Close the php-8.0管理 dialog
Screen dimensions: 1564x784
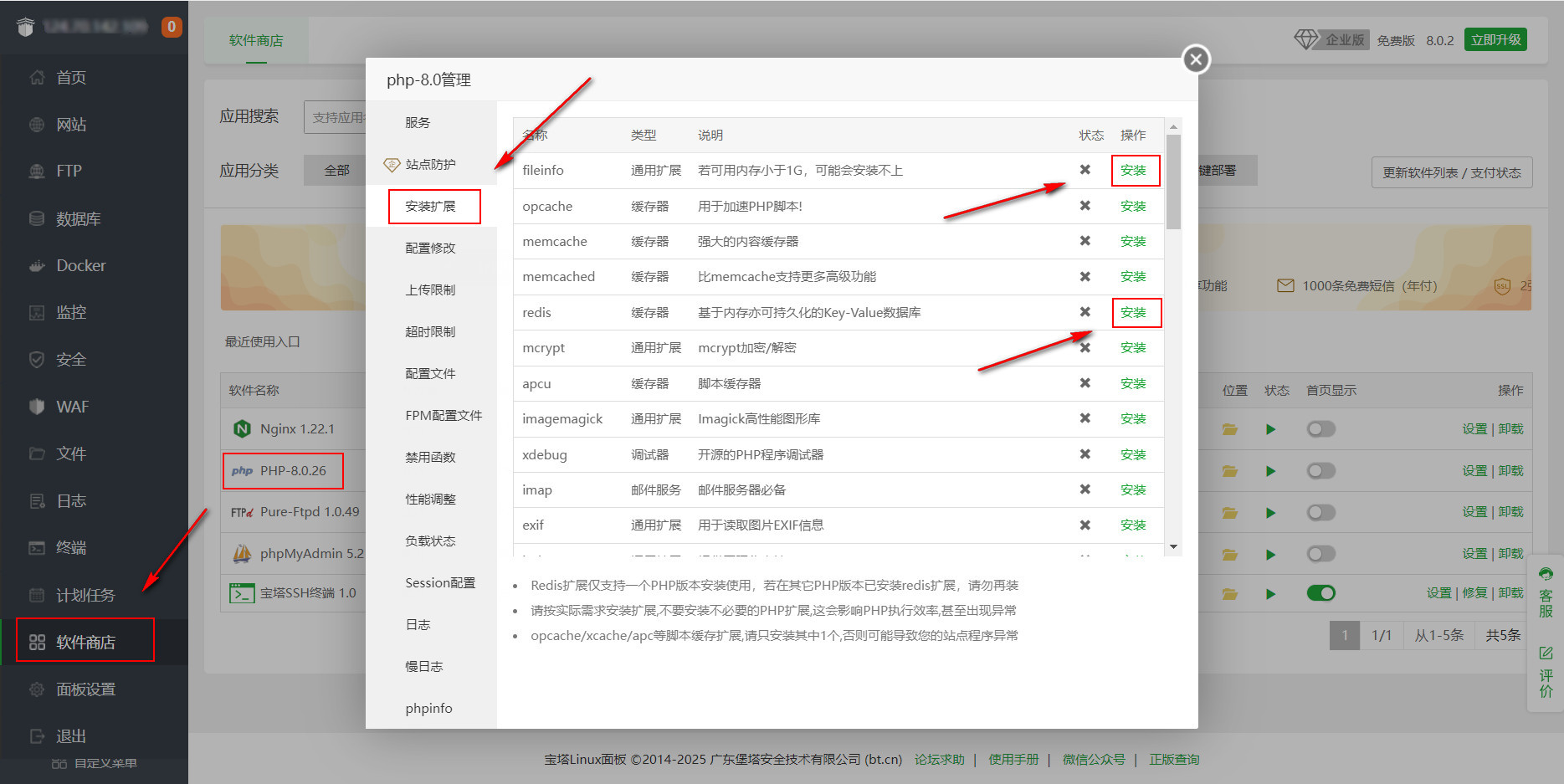(x=1196, y=59)
